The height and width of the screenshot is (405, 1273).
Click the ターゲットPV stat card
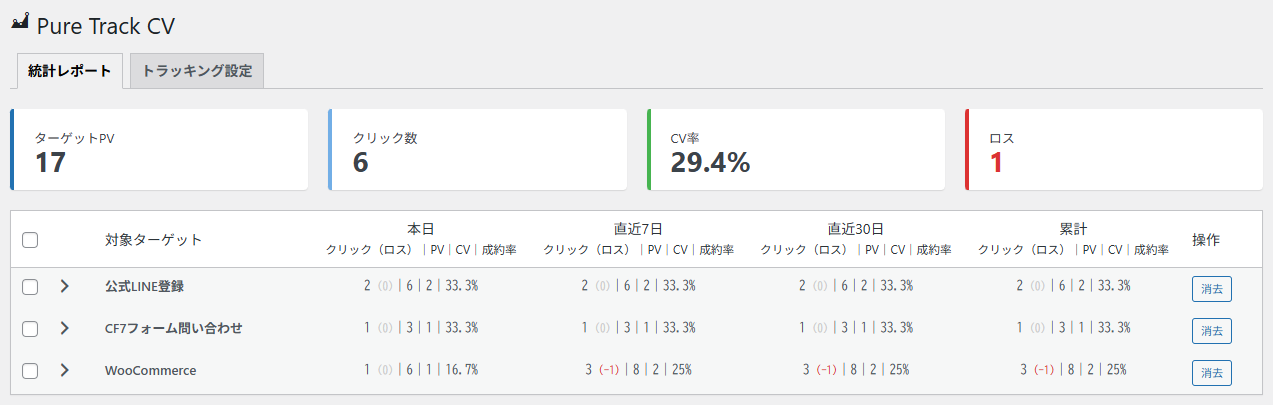click(x=160, y=150)
